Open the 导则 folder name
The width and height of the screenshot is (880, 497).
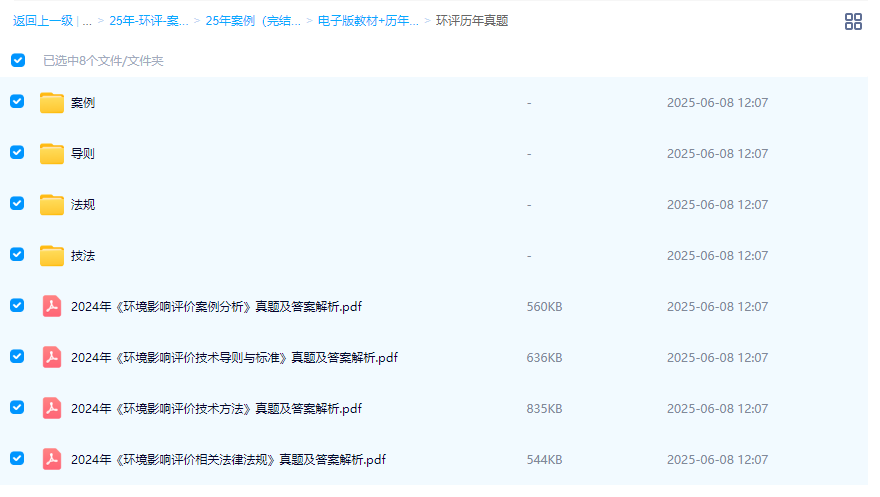[83, 154]
